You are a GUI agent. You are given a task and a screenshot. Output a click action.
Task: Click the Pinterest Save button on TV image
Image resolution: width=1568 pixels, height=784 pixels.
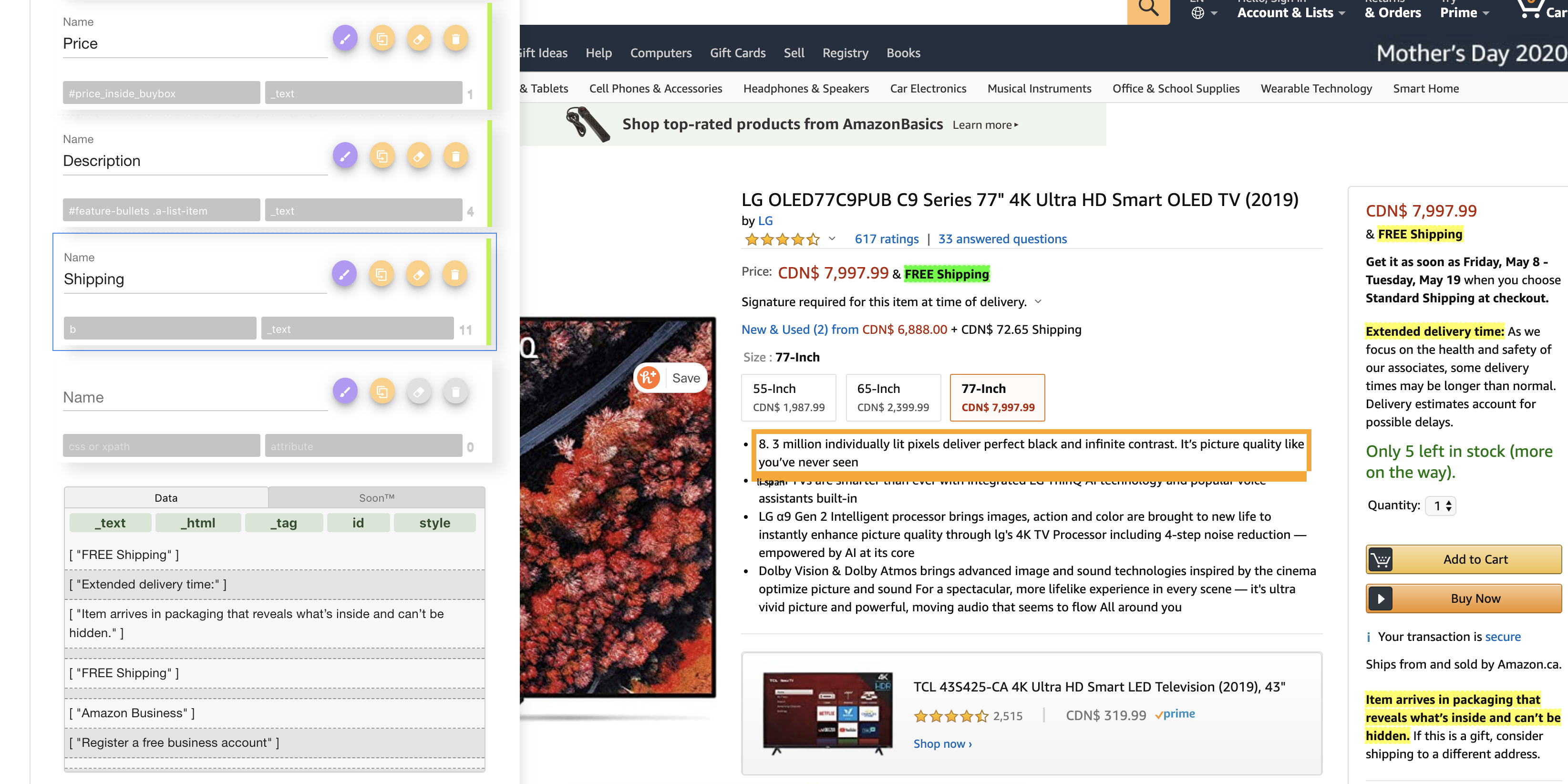coord(671,378)
